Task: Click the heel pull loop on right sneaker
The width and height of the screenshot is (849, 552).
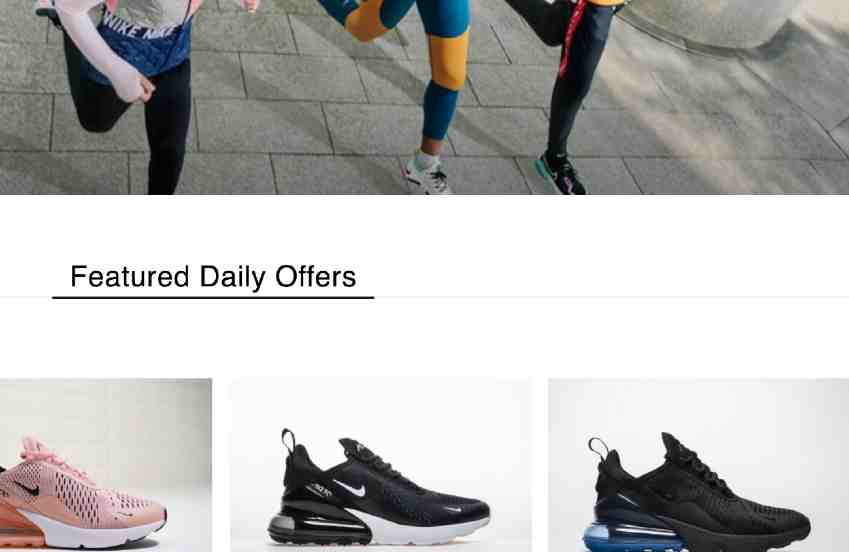Action: coord(598,449)
